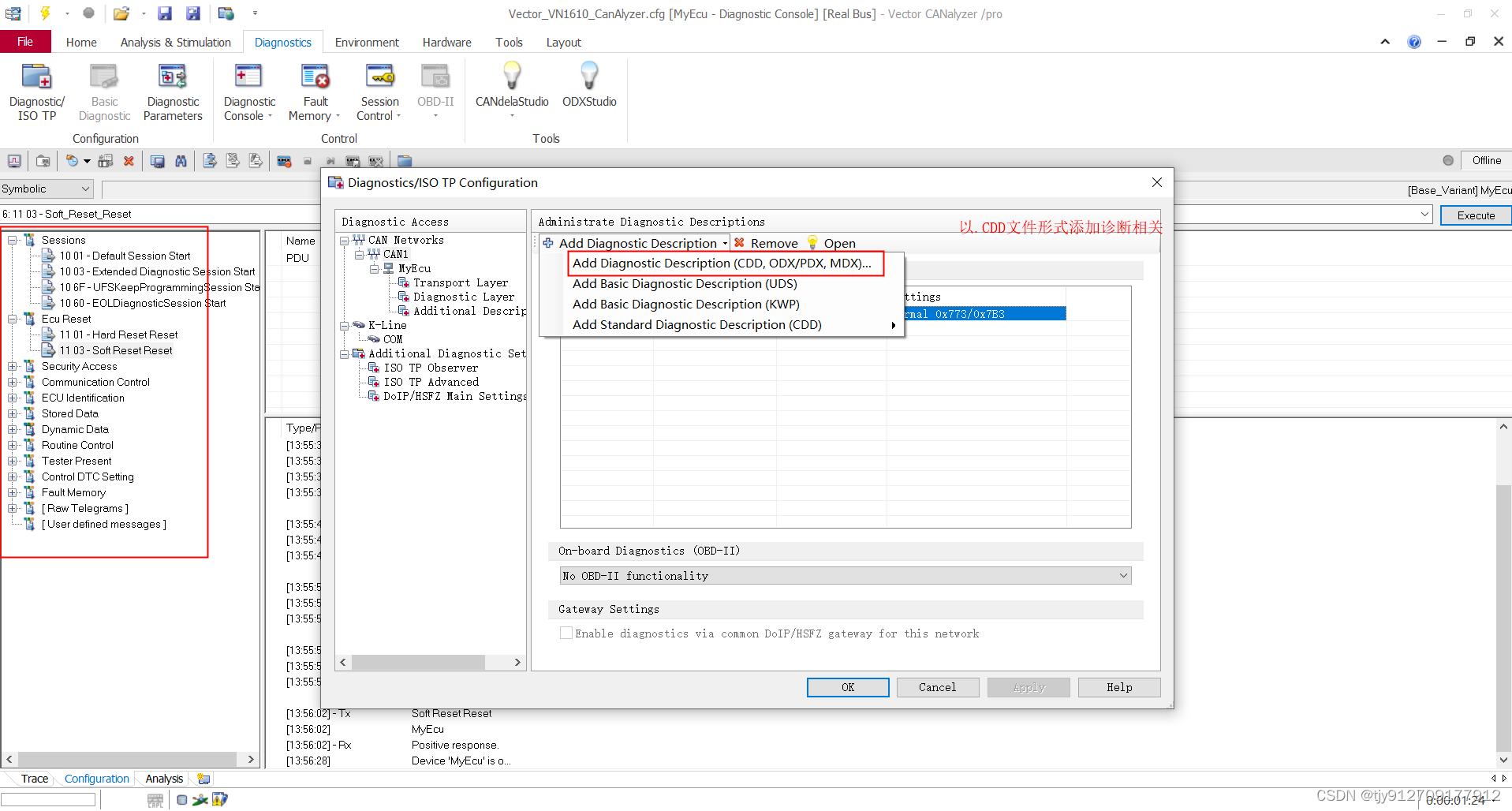Switch to the Analysis & Stimulation ribbon tab
This screenshot has height=811, width=1512.
click(x=175, y=43)
